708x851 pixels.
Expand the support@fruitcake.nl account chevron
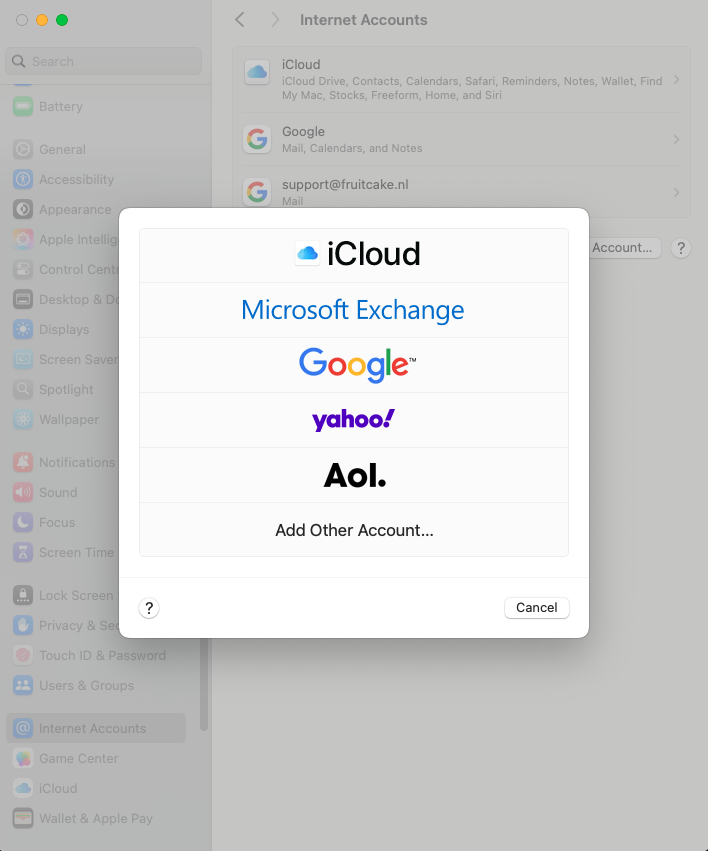click(676, 192)
